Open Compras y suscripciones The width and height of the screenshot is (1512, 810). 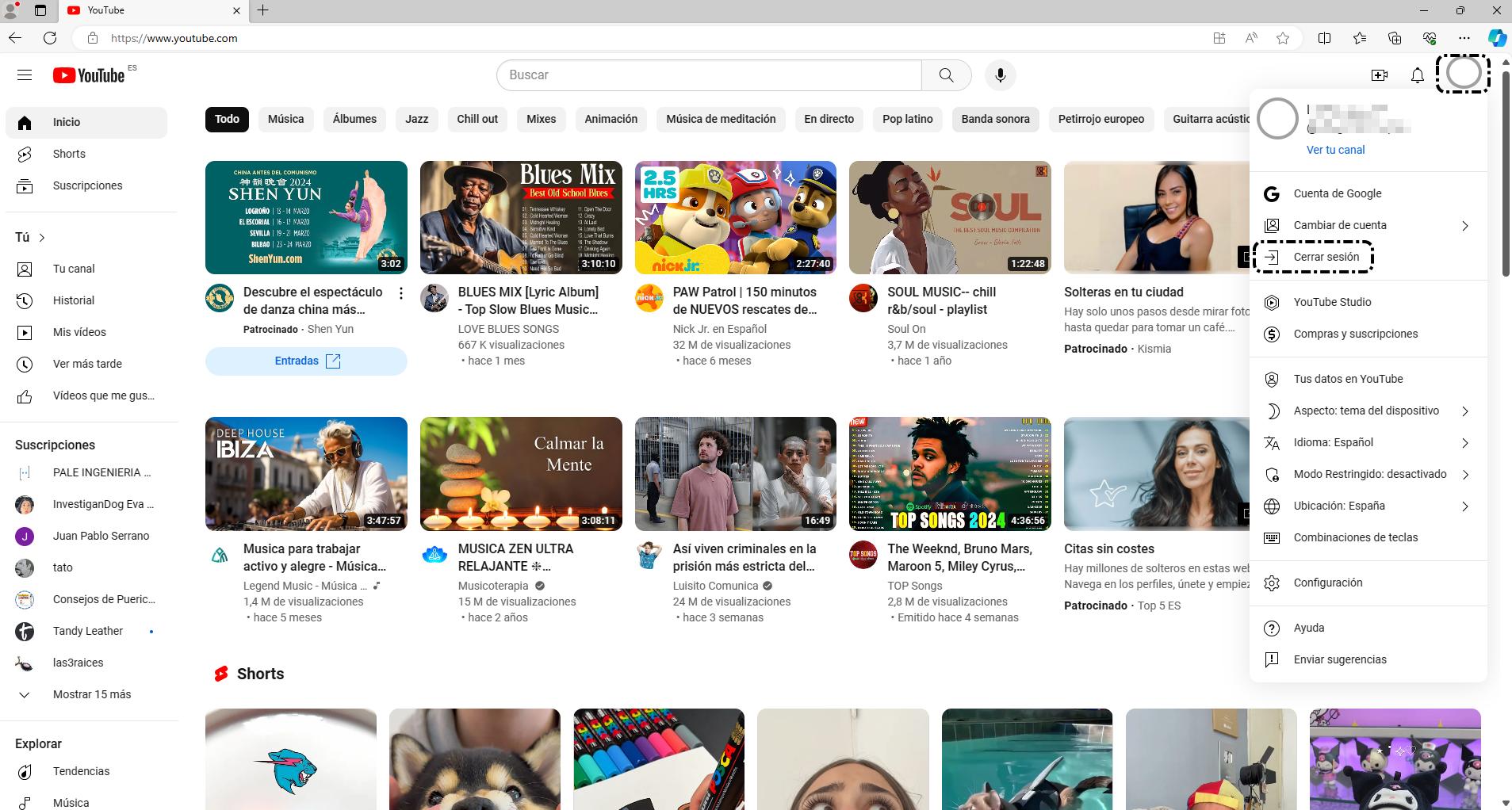coord(1368,334)
